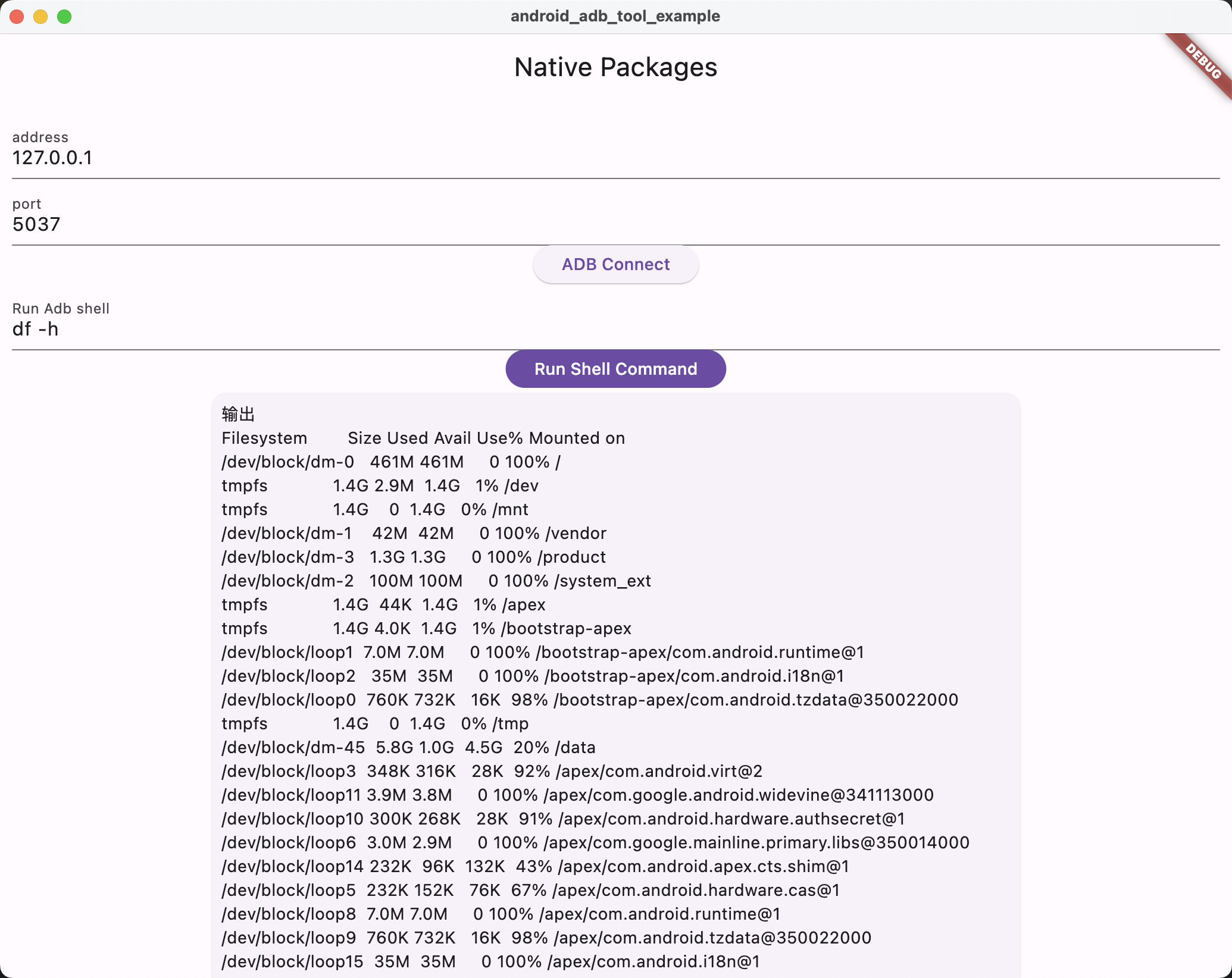Screen dimensions: 1232x978
Task: Click the /dev/block/dm-1 /vendor output line
Action: point(414,534)
